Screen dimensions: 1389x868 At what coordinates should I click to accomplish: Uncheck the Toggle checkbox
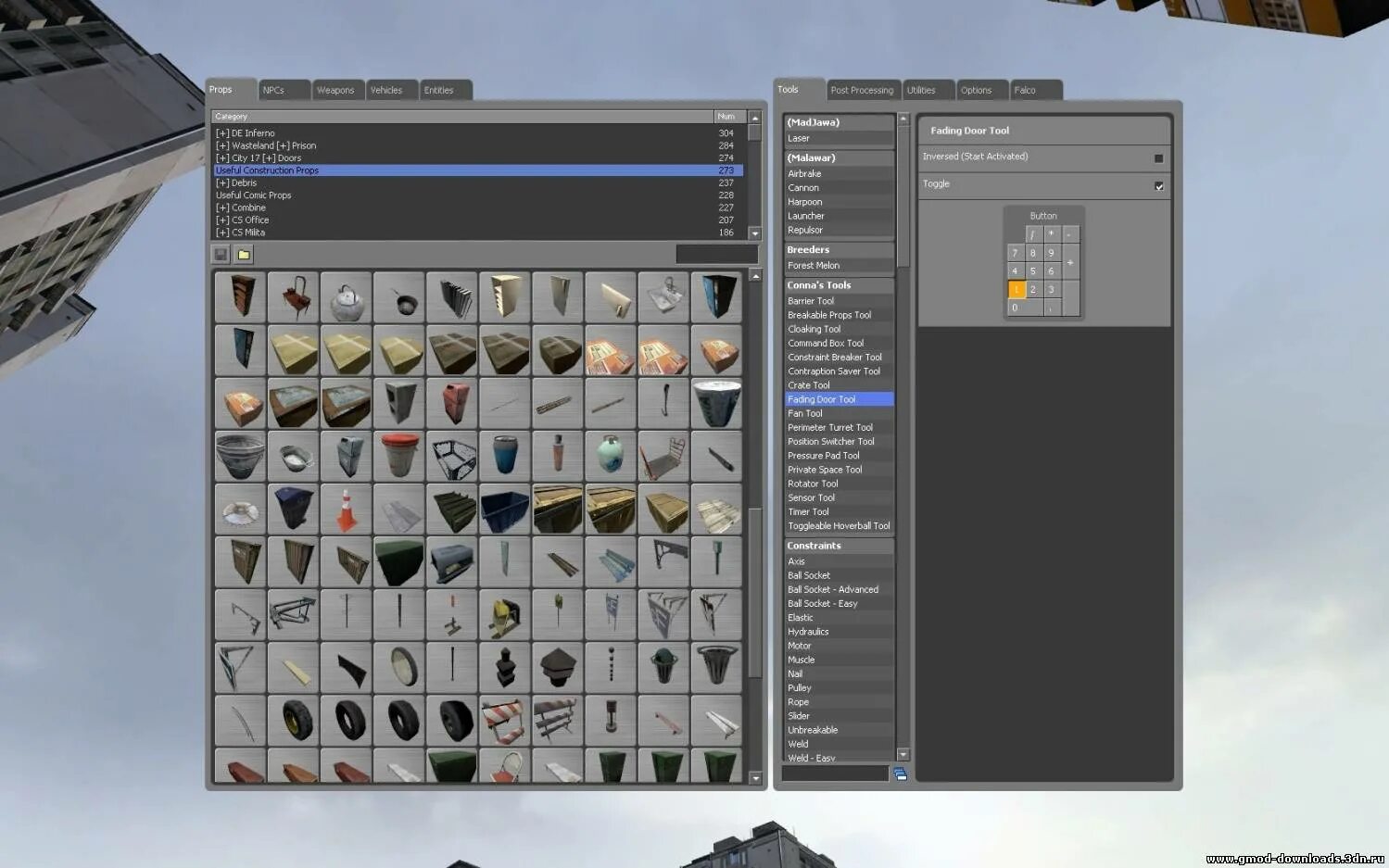1158,186
